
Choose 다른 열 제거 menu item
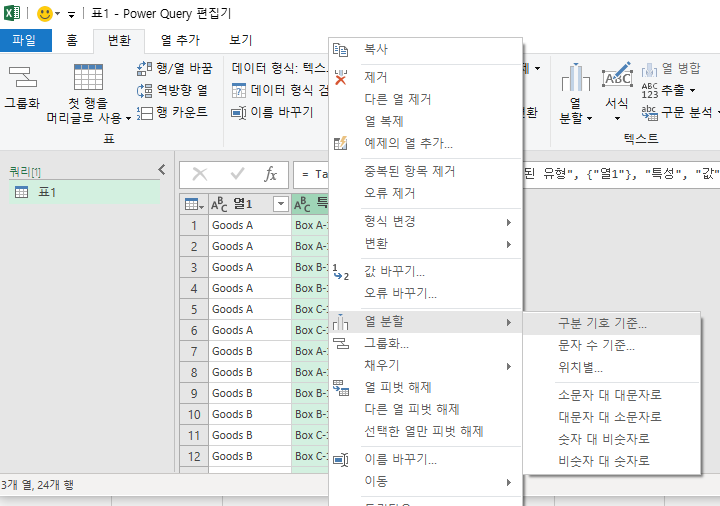click(425, 99)
